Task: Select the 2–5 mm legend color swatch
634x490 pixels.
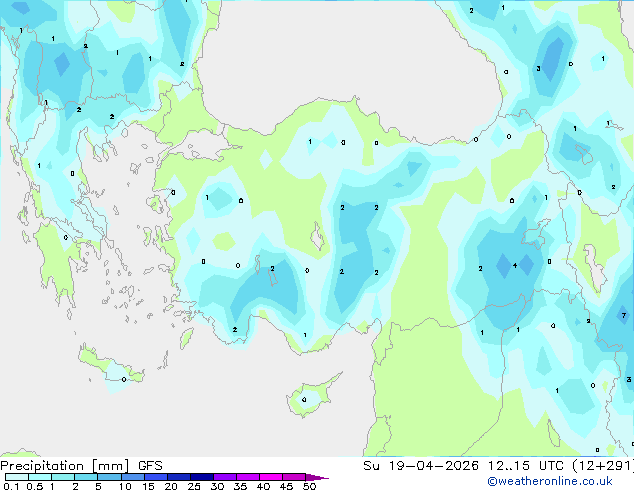Action: click(x=86, y=477)
